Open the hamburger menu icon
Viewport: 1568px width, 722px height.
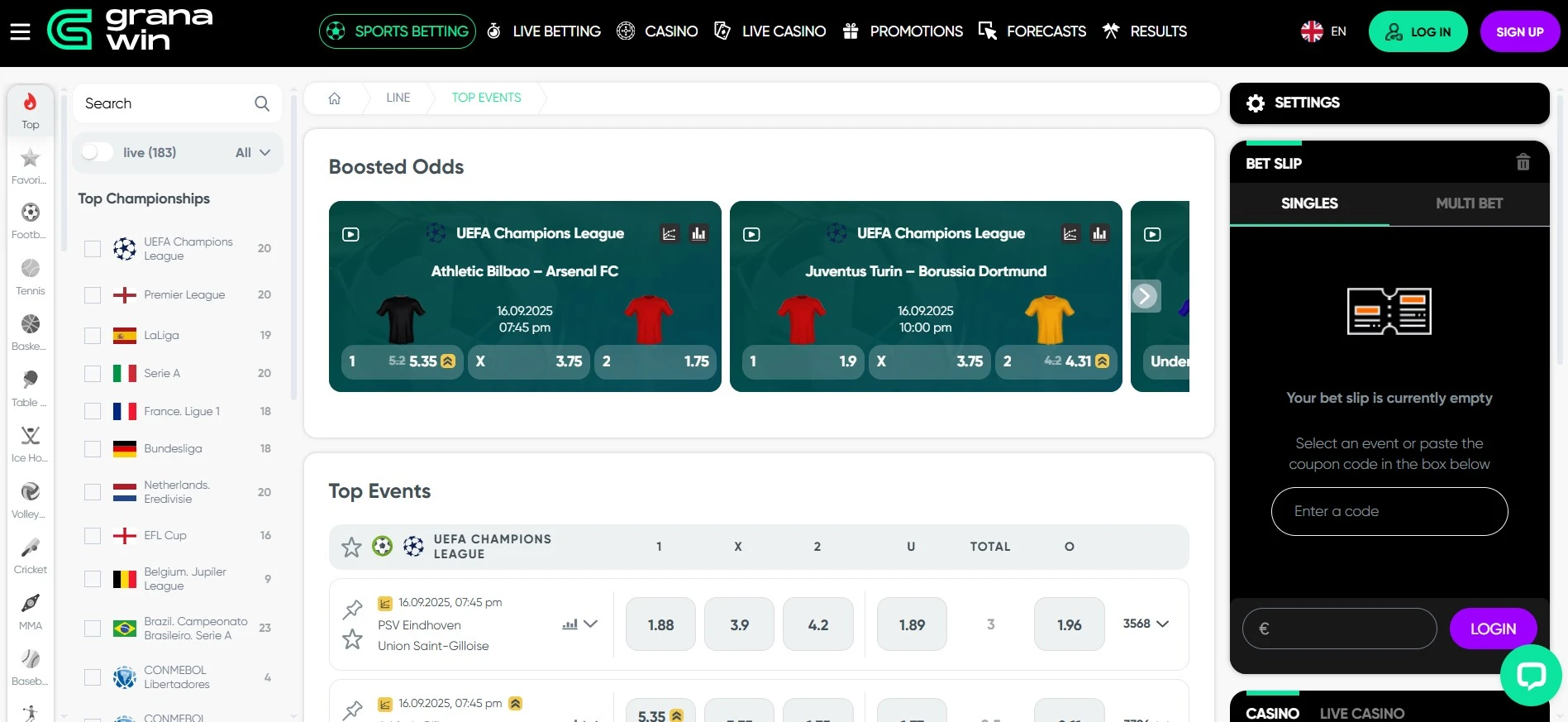pyautogui.click(x=20, y=31)
